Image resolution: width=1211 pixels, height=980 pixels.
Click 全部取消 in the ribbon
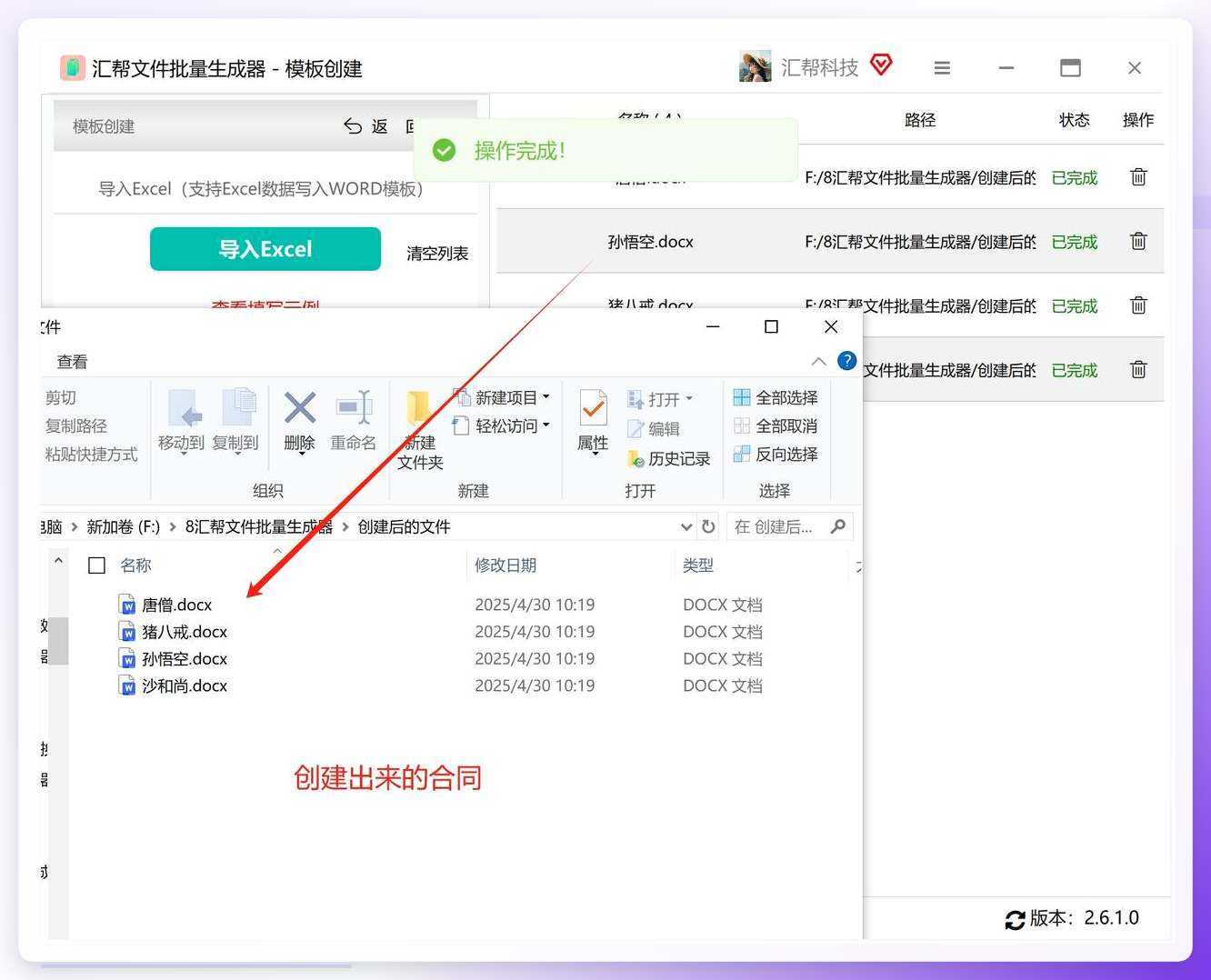pyautogui.click(x=776, y=425)
